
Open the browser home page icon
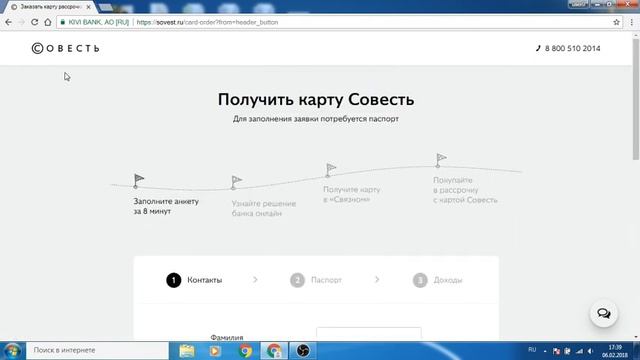pyautogui.click(x=48, y=22)
